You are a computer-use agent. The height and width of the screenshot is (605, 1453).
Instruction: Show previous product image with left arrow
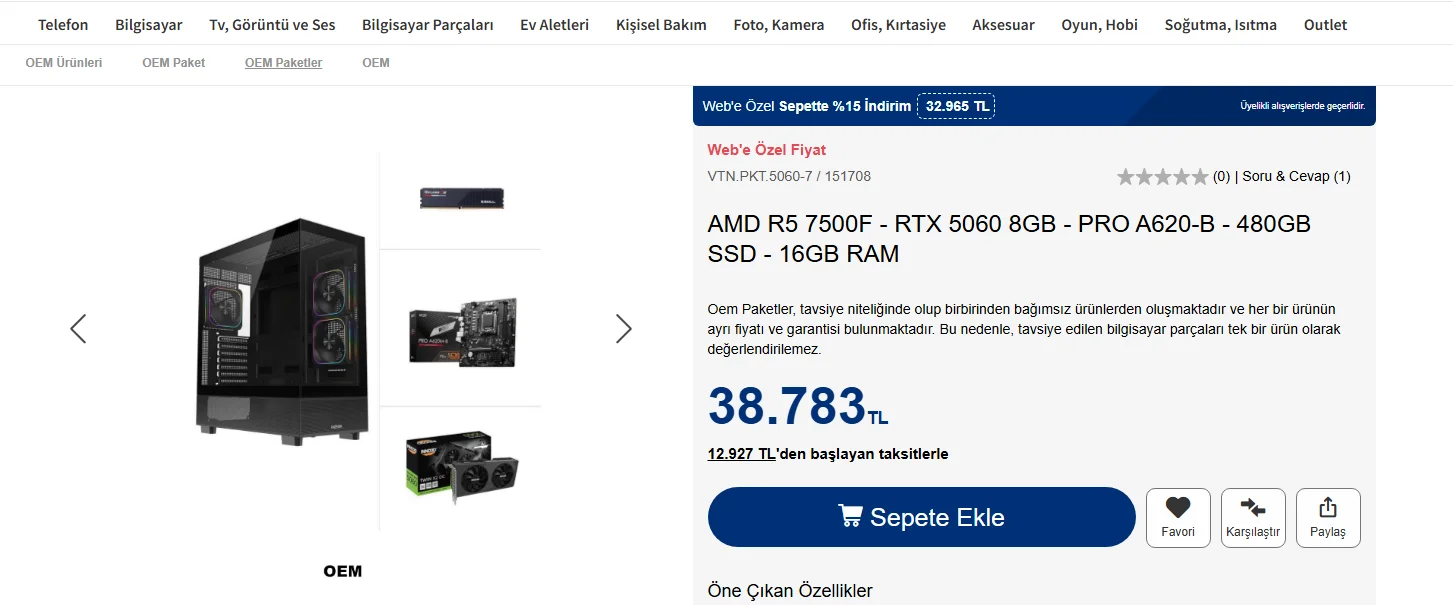pos(78,329)
